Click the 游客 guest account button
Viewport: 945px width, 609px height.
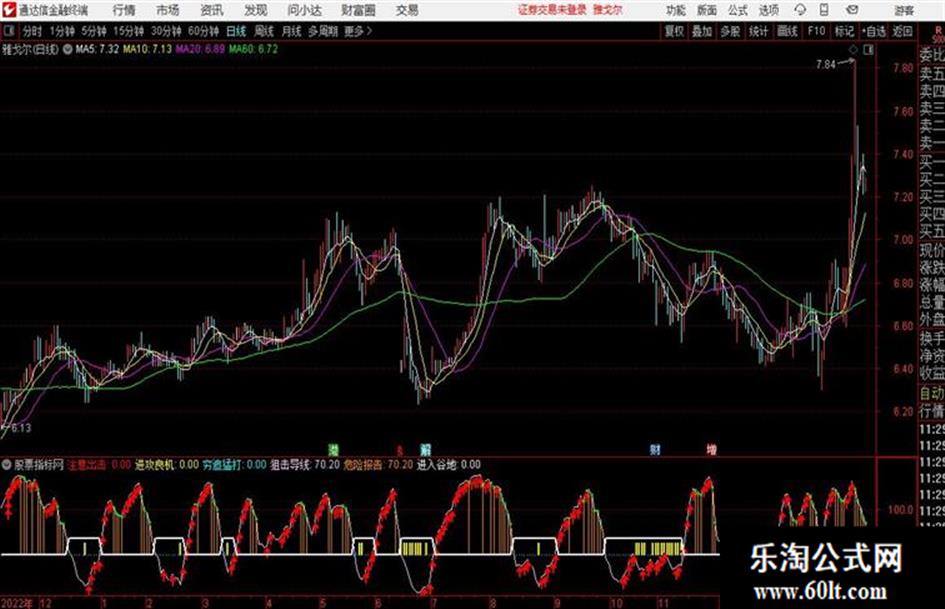pyautogui.click(x=904, y=10)
